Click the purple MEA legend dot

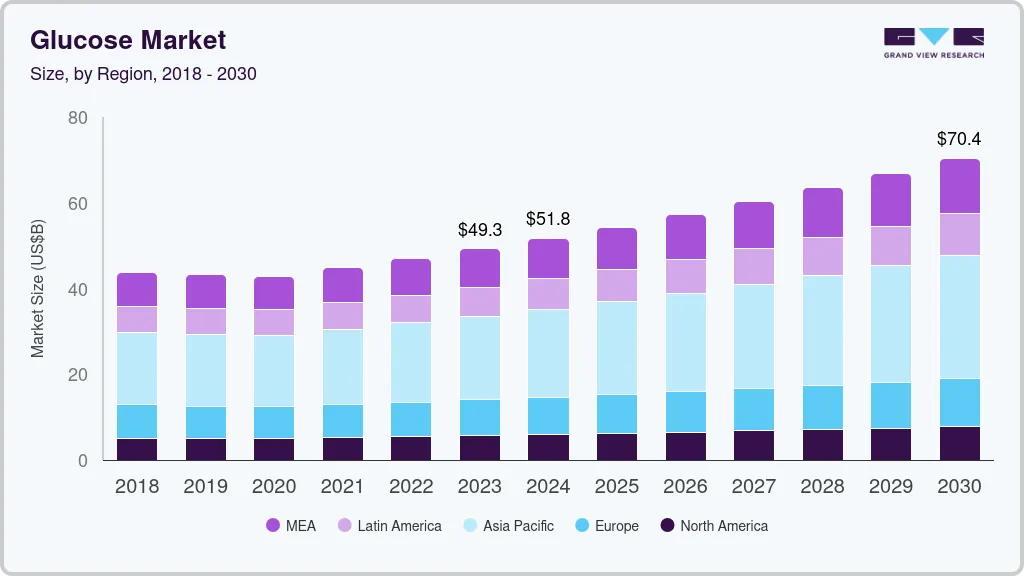tap(273, 525)
